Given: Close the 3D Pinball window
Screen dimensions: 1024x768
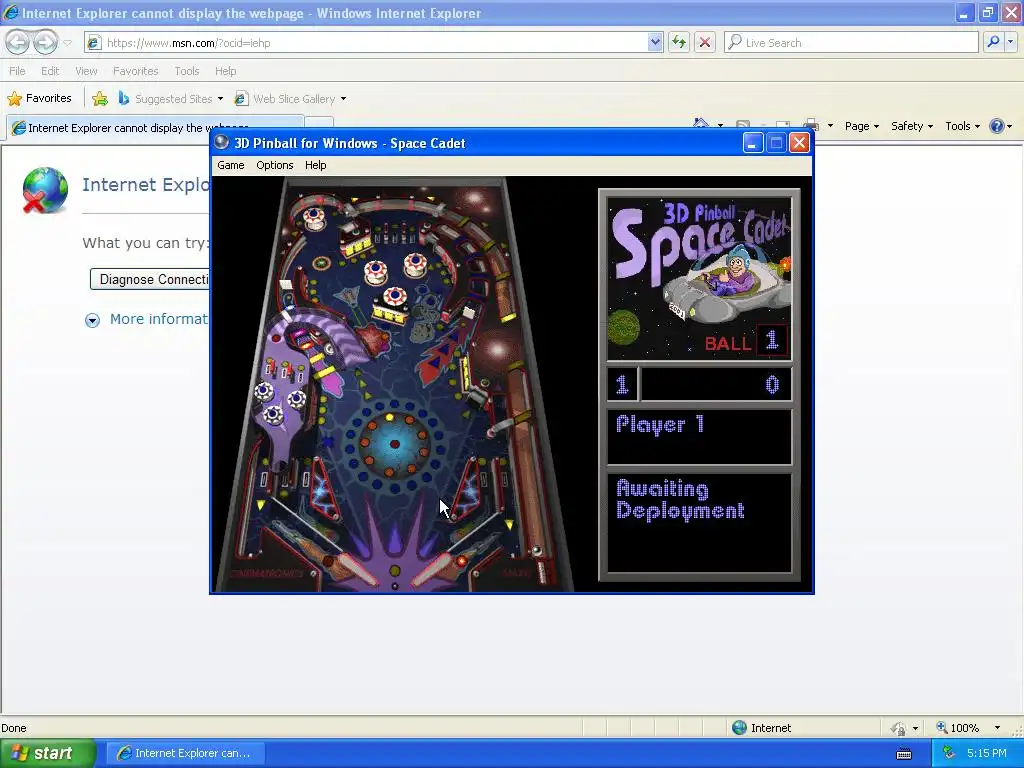Looking at the screenshot, I should click(799, 143).
